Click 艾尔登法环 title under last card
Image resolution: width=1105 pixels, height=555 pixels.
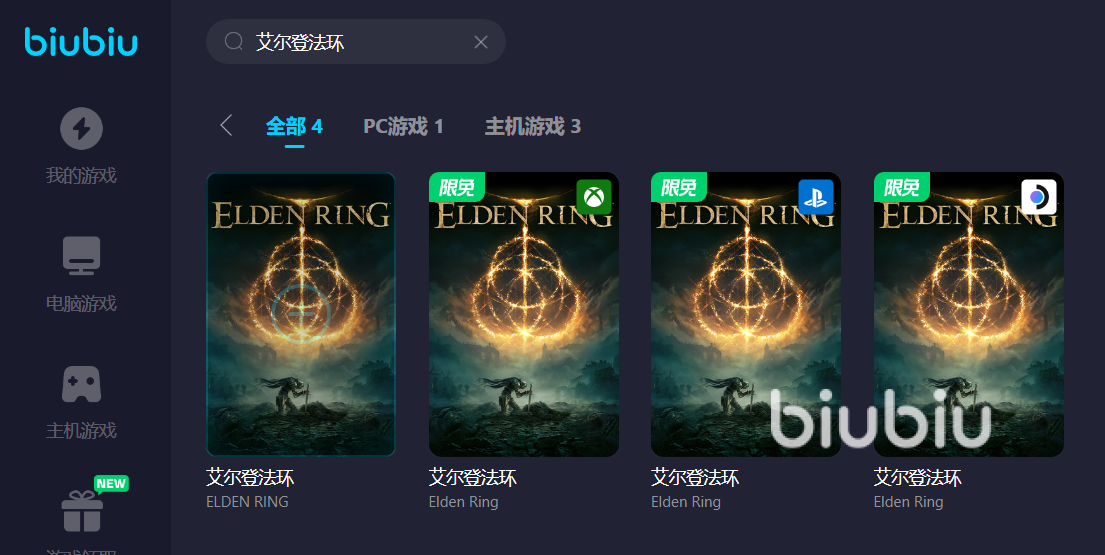pos(918,478)
